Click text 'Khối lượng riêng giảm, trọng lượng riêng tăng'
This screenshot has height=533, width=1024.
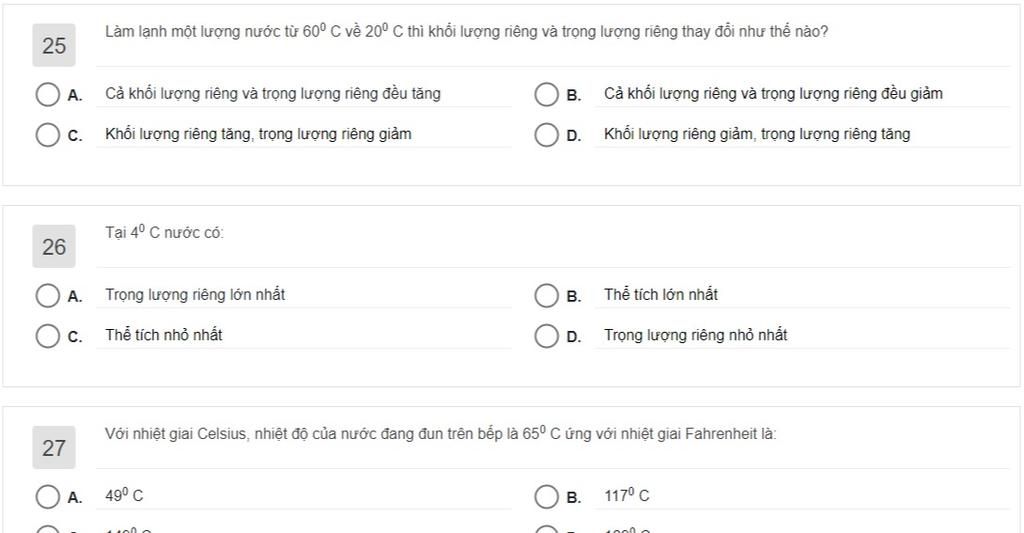(x=757, y=135)
